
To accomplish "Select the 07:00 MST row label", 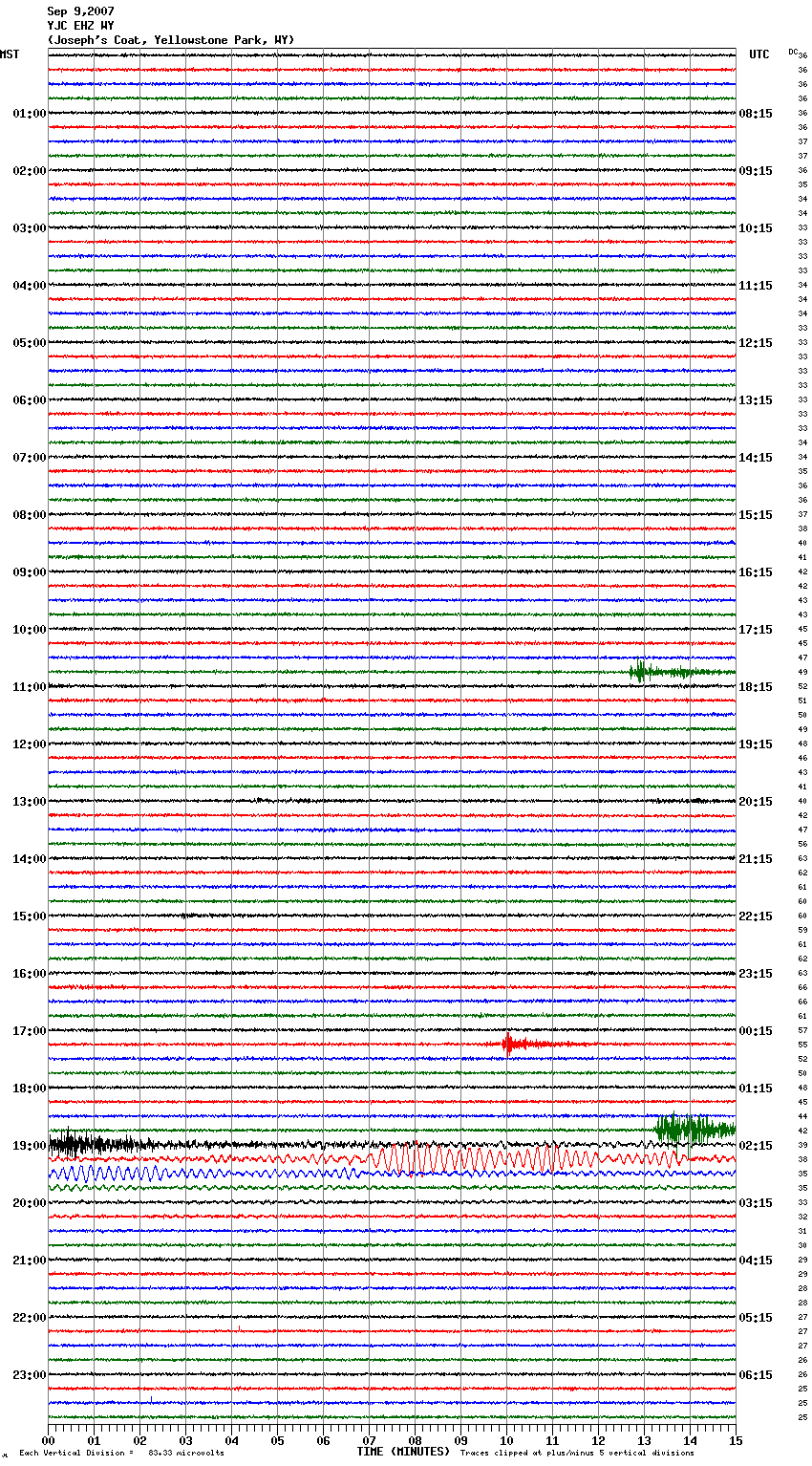I will click(29, 458).
